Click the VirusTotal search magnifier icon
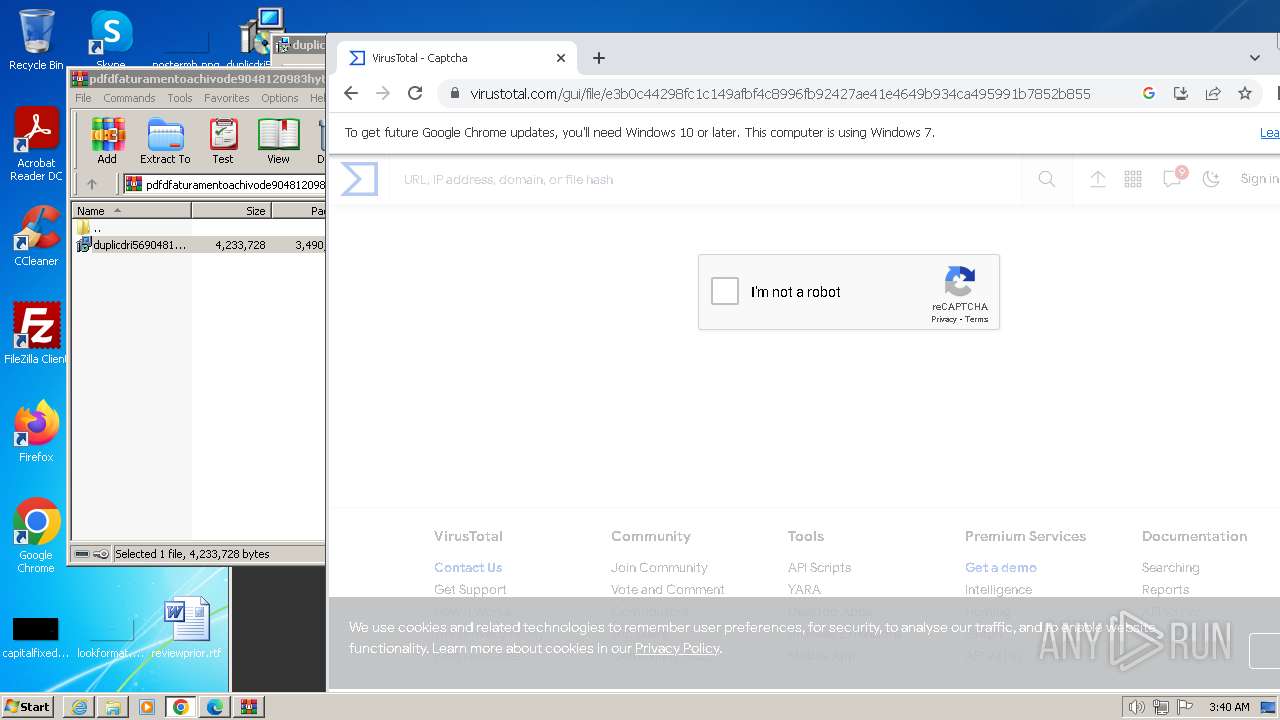Screen dimensions: 1280x720 pos(1046,179)
